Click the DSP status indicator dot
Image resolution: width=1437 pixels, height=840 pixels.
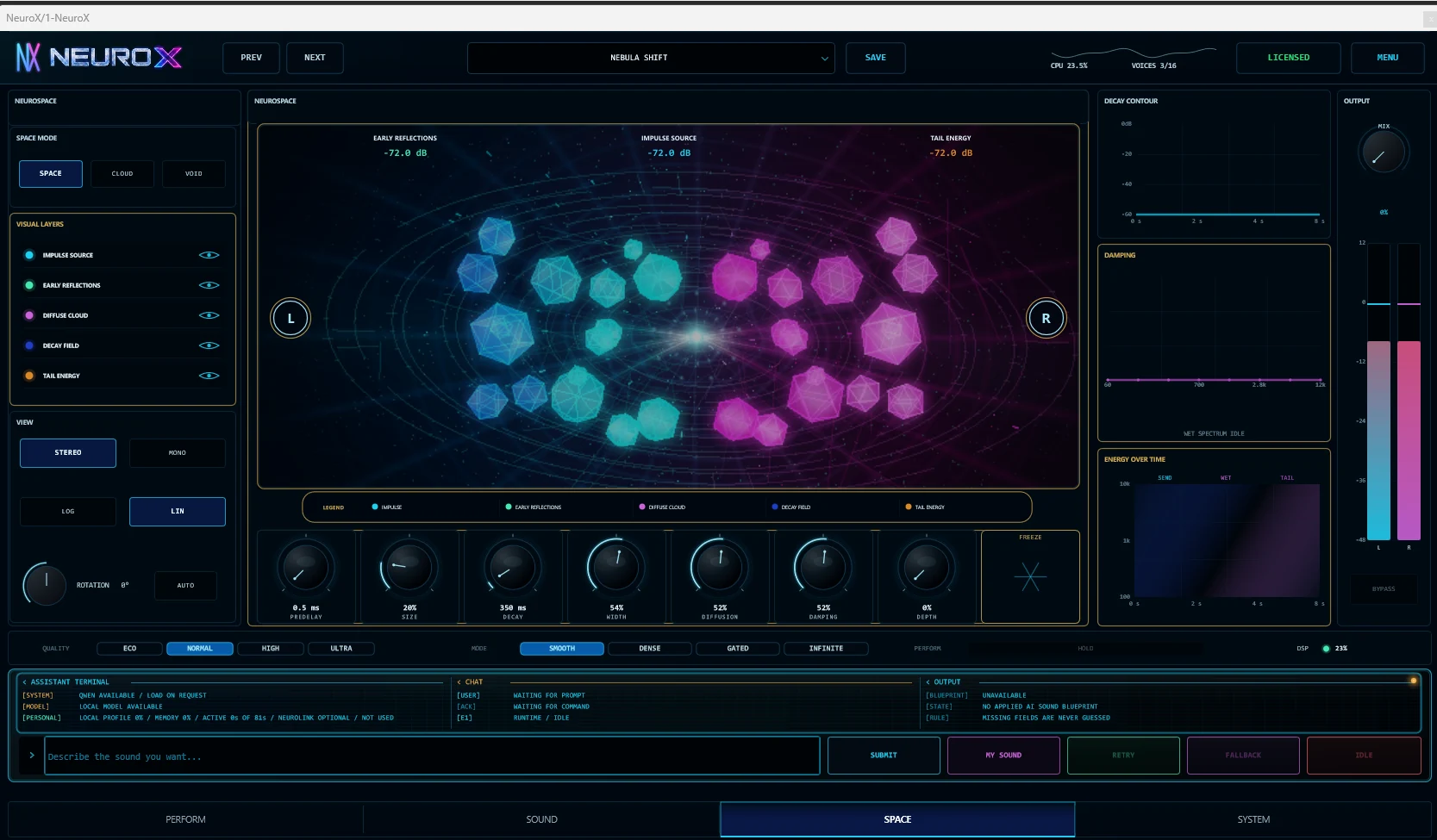(x=1326, y=649)
